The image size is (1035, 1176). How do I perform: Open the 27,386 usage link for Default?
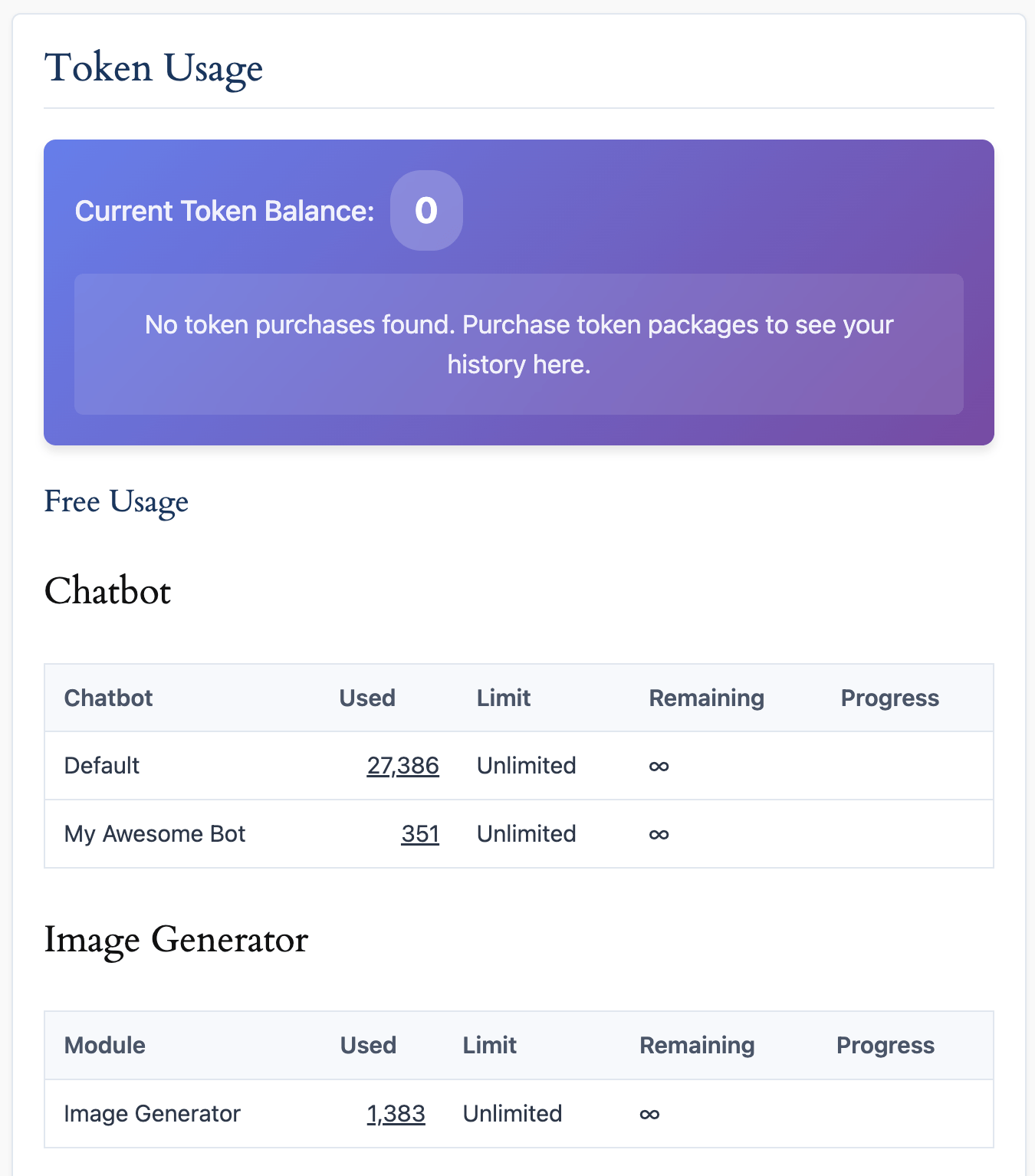(x=402, y=765)
